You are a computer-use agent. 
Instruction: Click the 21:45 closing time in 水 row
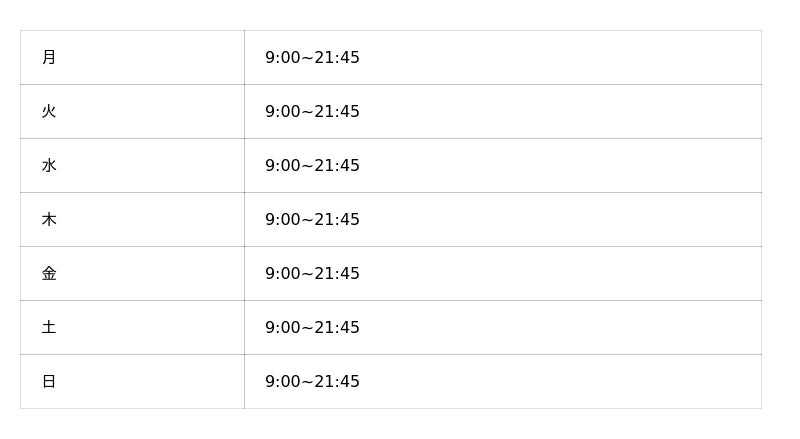337,166
